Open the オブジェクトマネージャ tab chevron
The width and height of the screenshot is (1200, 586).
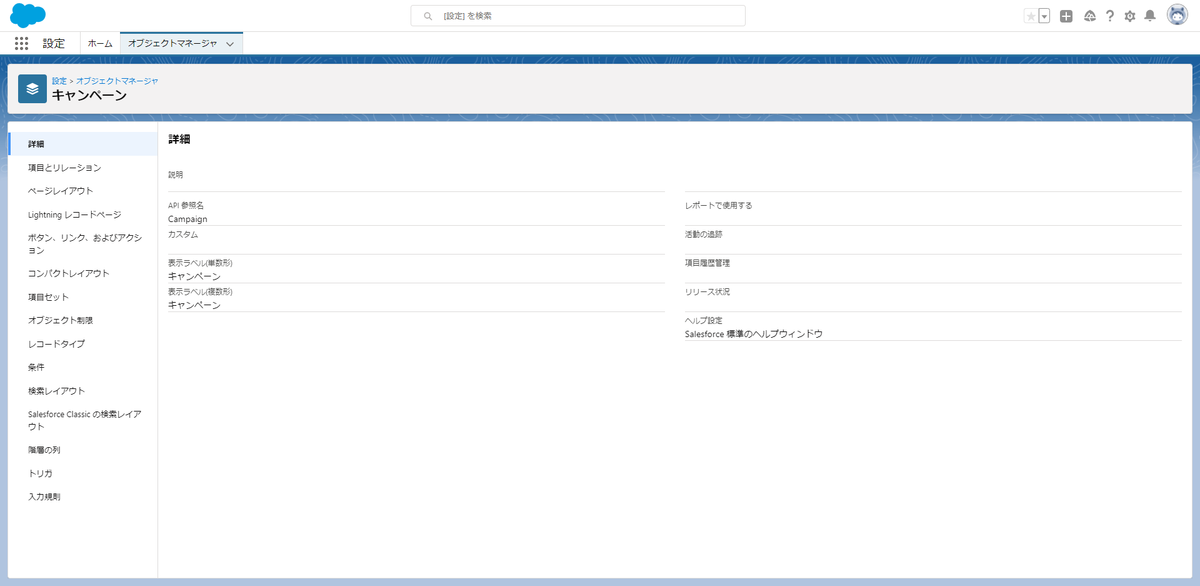click(x=230, y=42)
